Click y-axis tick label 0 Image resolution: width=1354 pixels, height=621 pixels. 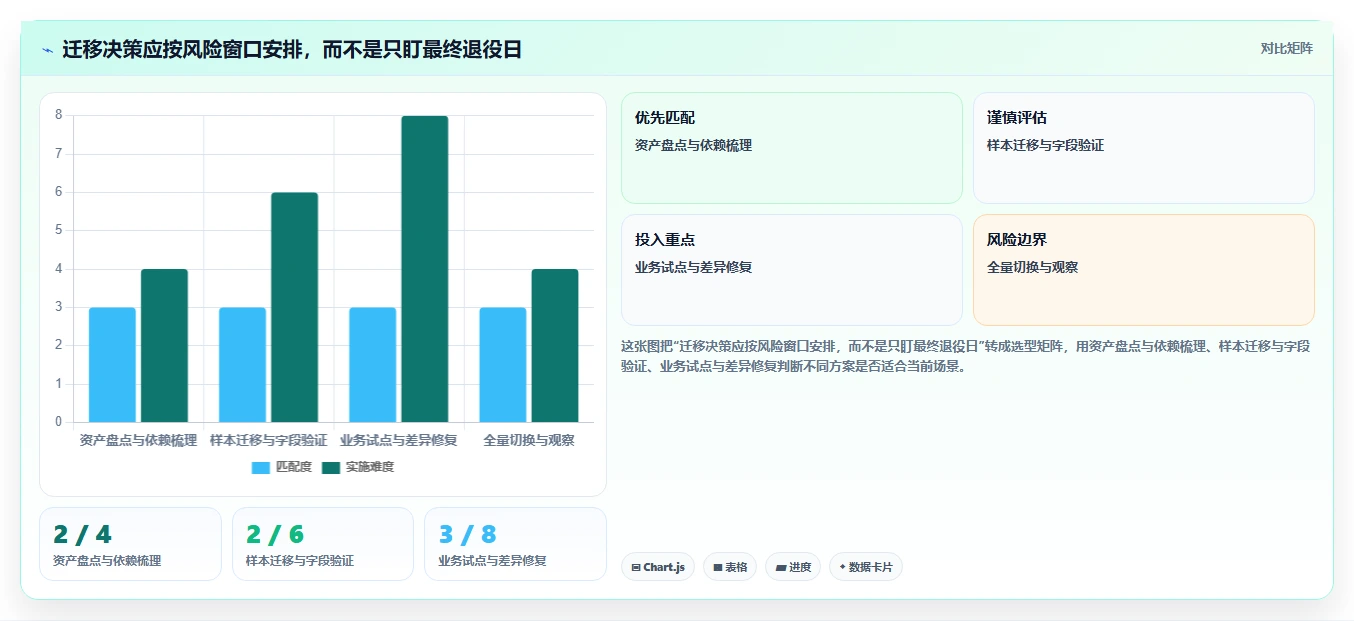[x=59, y=422]
